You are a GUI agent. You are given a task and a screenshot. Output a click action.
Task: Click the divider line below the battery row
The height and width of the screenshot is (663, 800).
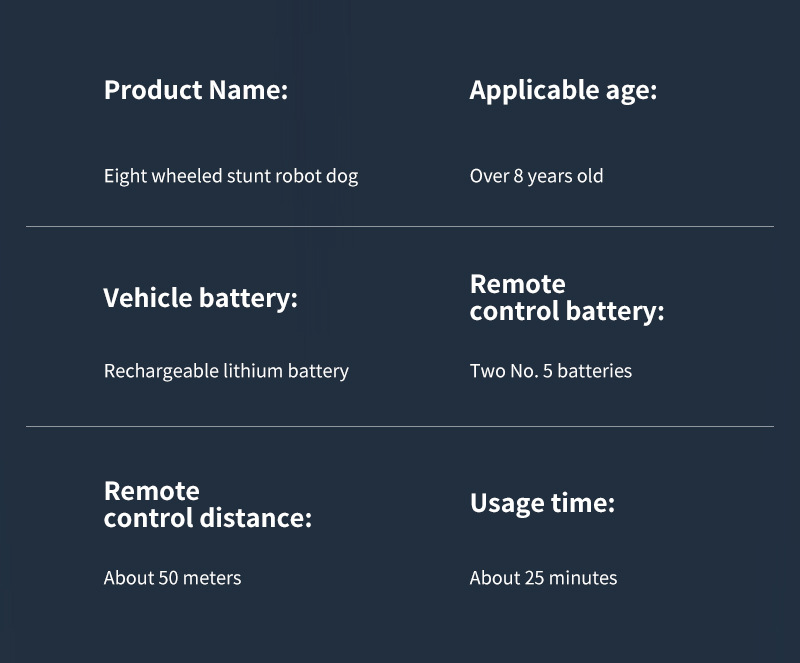click(400, 427)
